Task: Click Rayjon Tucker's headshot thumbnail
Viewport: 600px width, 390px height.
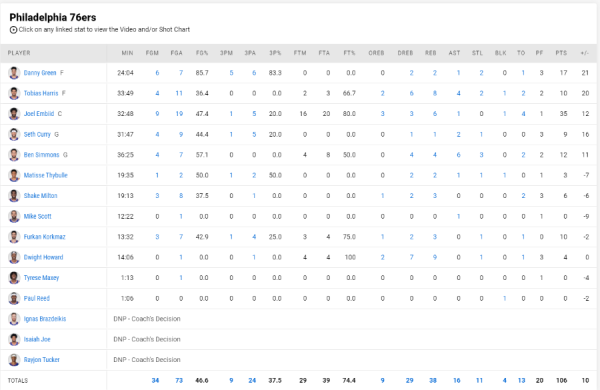Action: (14, 360)
